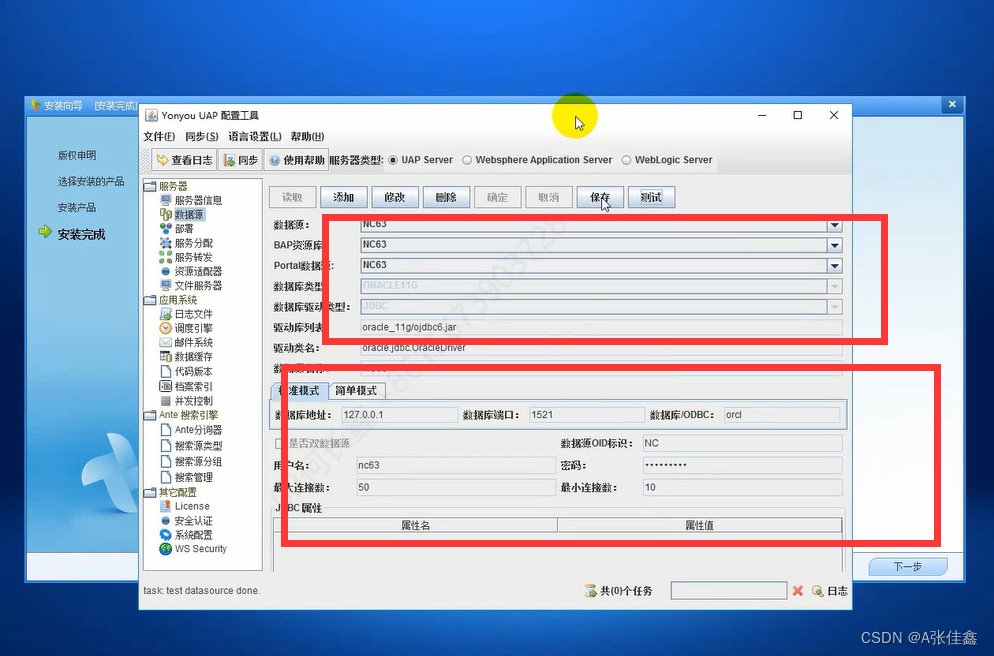Image resolution: width=994 pixels, height=656 pixels.
Task: Click the 最大连接数 field 50
Action: [x=456, y=487]
